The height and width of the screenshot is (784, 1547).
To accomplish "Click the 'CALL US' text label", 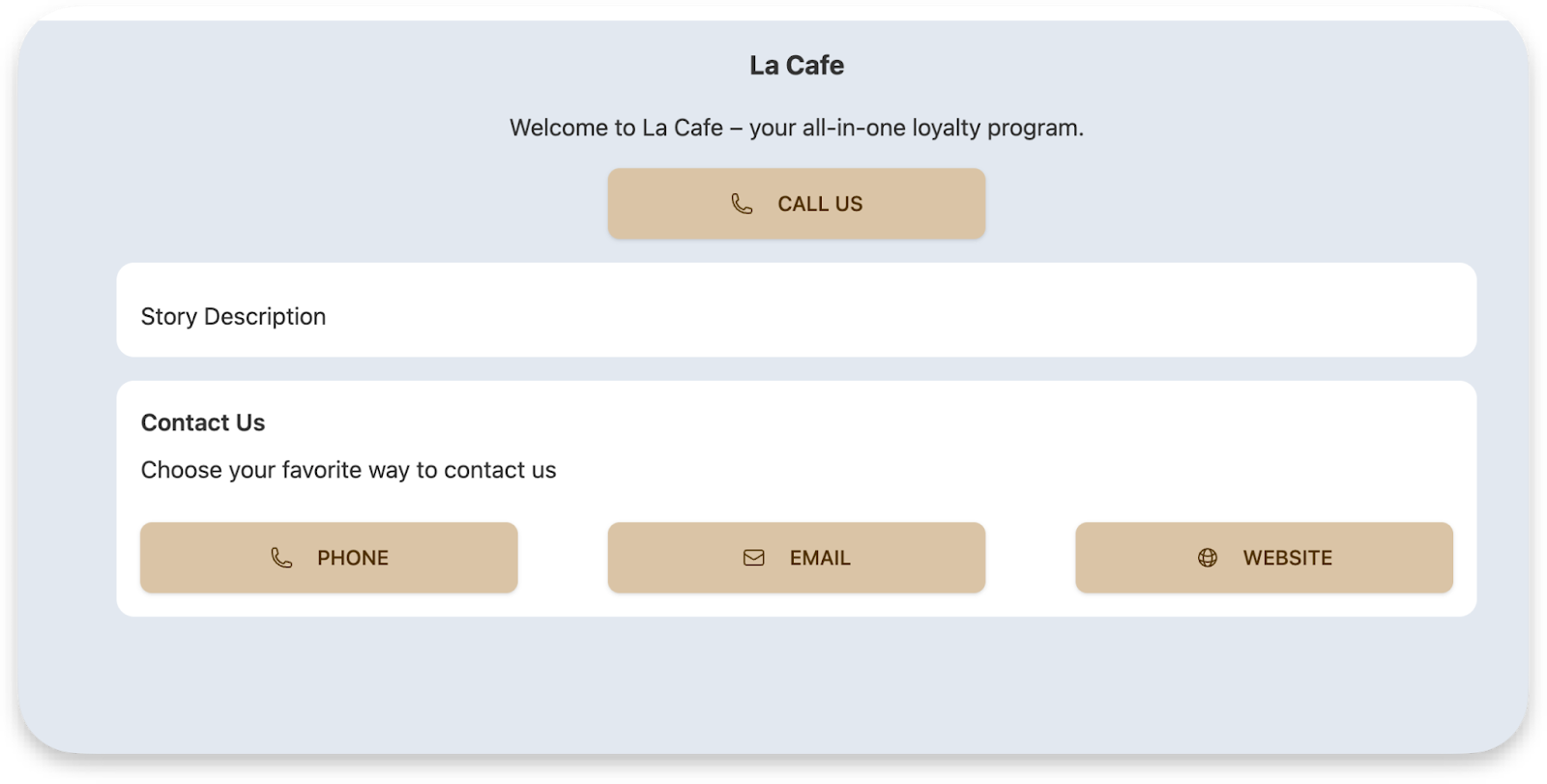I will (x=820, y=204).
